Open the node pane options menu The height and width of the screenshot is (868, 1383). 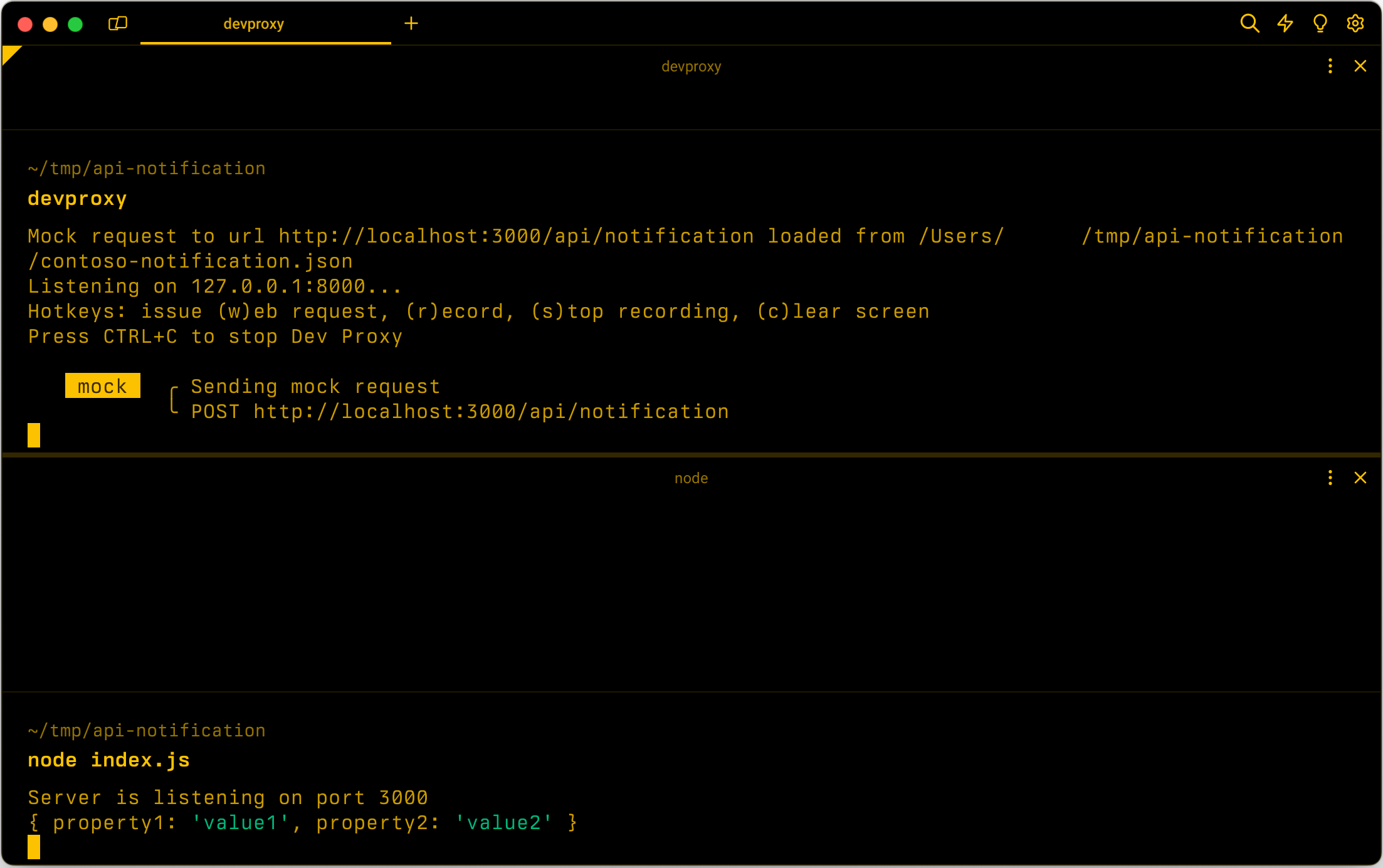pyautogui.click(x=1330, y=478)
